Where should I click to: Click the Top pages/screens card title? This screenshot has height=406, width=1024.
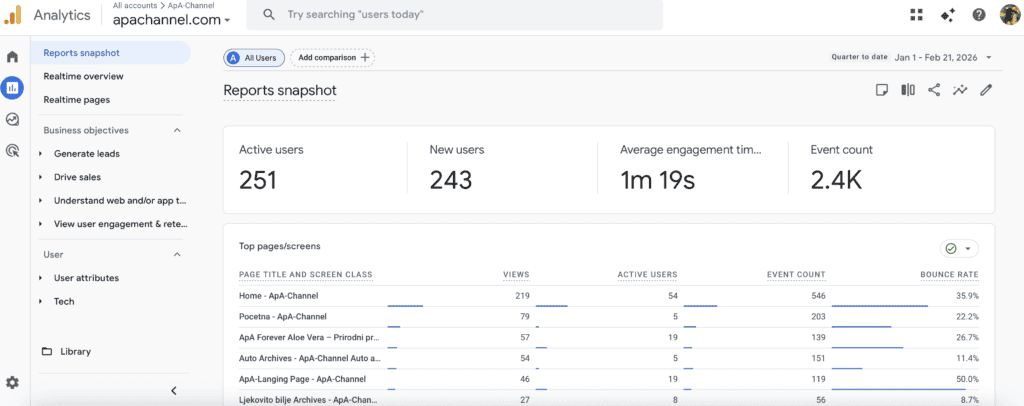pyautogui.click(x=280, y=246)
